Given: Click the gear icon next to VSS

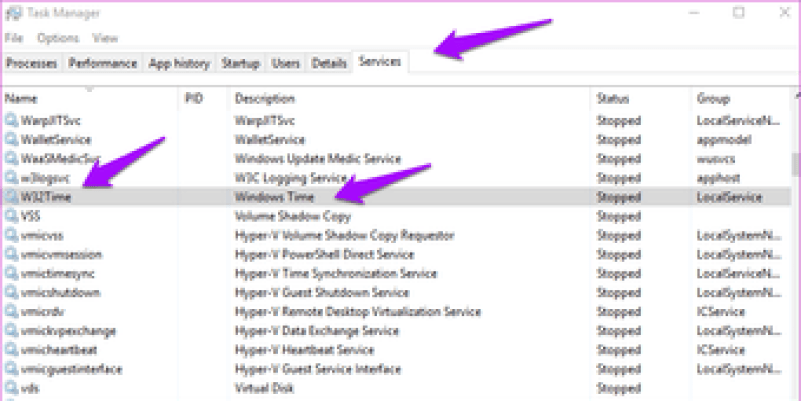Looking at the screenshot, I should click(x=12, y=216).
